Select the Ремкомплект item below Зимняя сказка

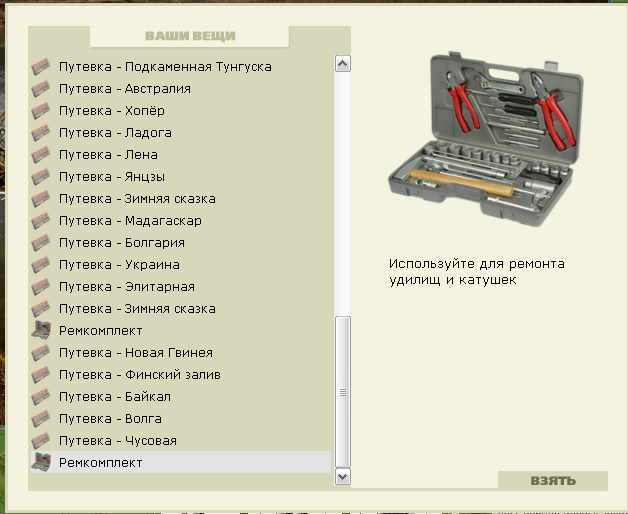pos(181,331)
